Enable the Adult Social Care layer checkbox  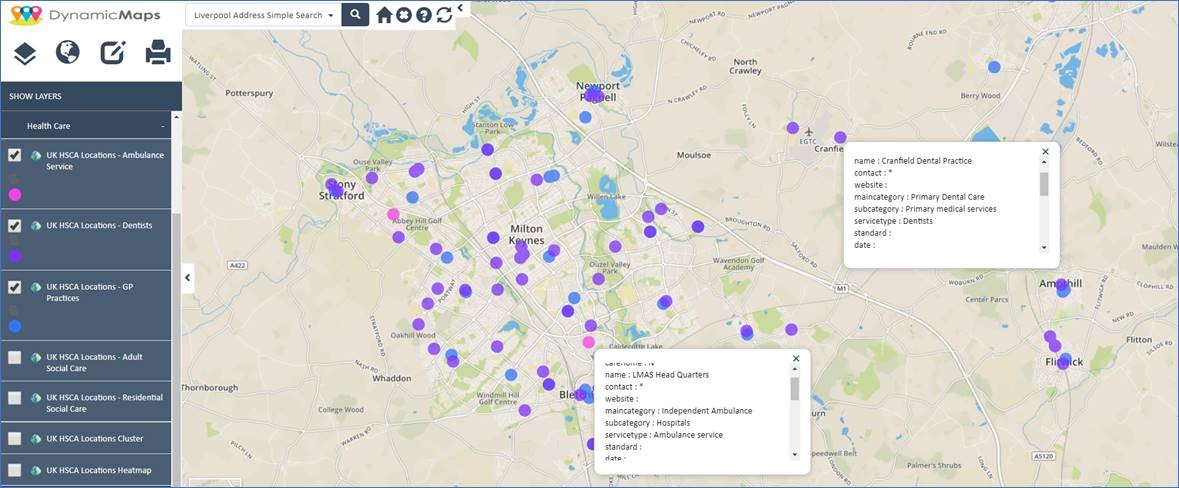point(14,358)
